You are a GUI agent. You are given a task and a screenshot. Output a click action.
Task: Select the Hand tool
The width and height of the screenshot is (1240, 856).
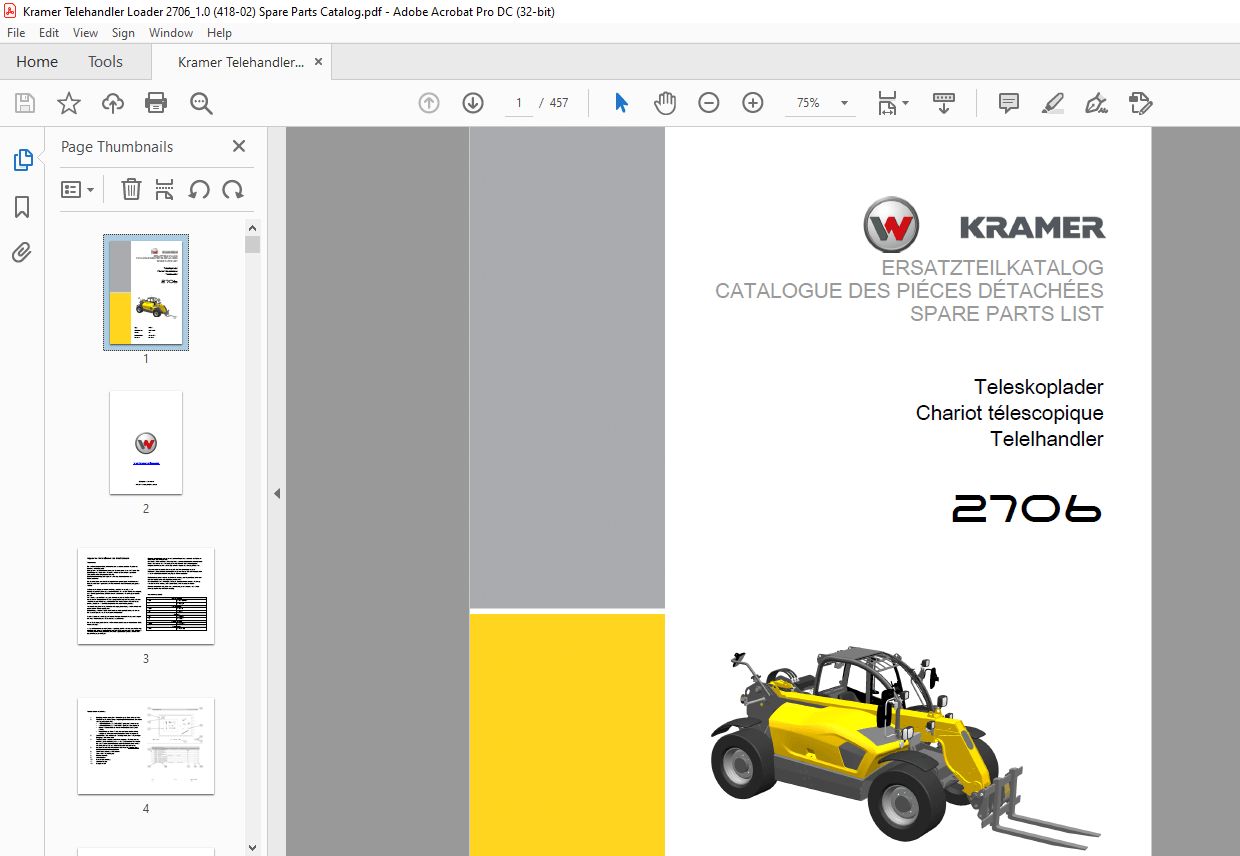(664, 102)
